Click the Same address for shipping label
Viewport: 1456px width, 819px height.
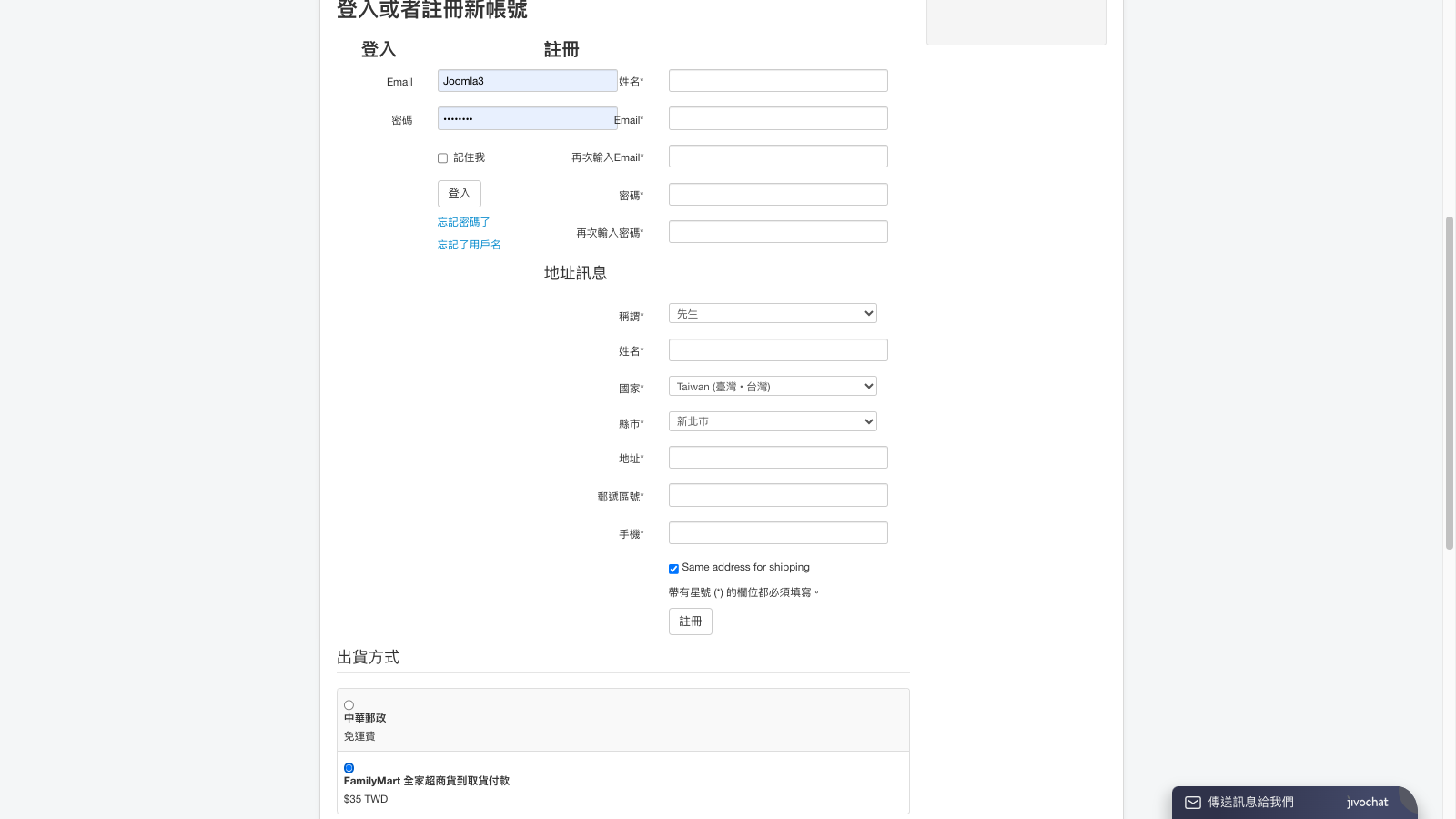click(x=745, y=567)
